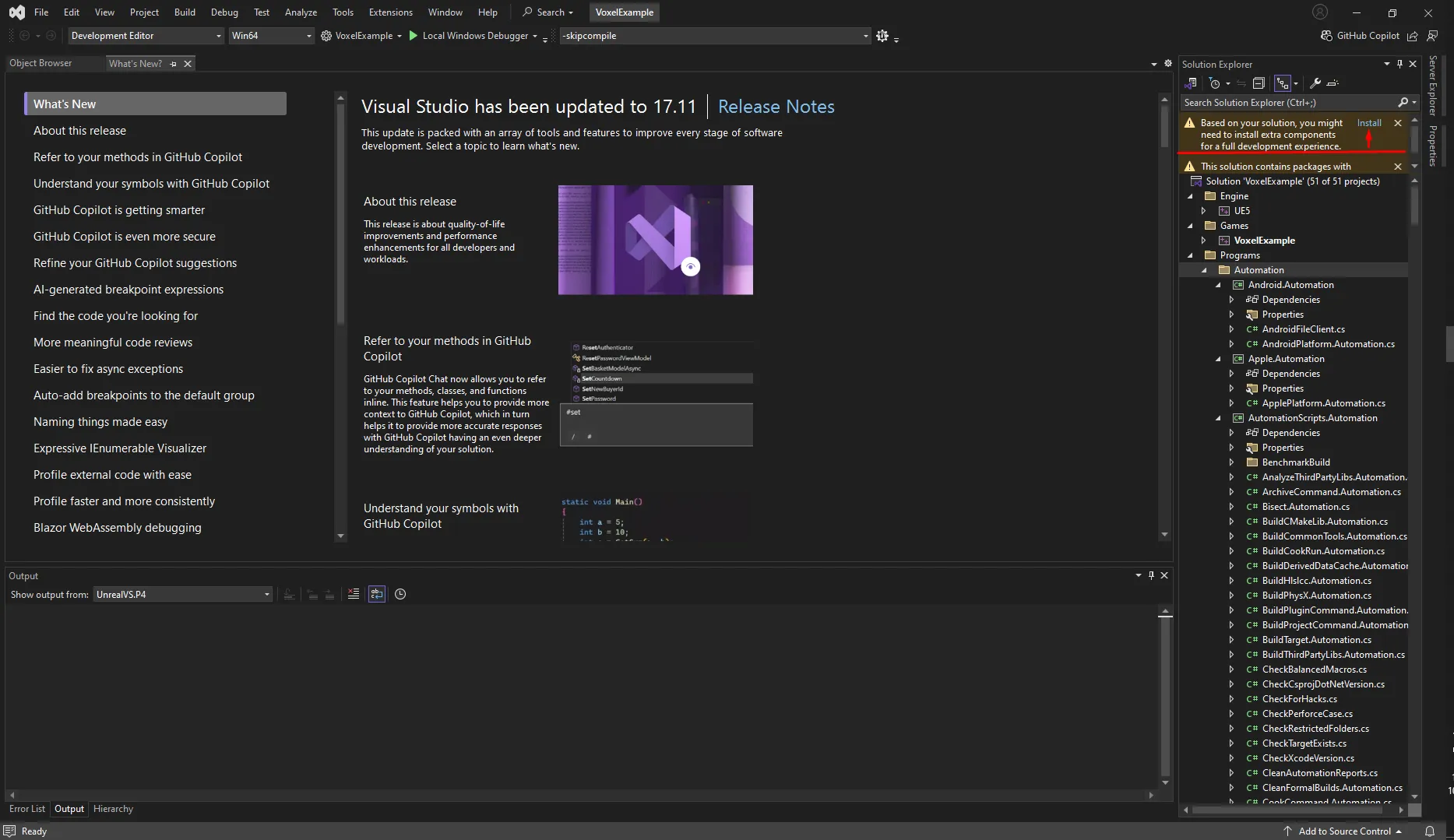1454x840 pixels.
Task: Collapse the Automation folder
Action: coord(1205,270)
